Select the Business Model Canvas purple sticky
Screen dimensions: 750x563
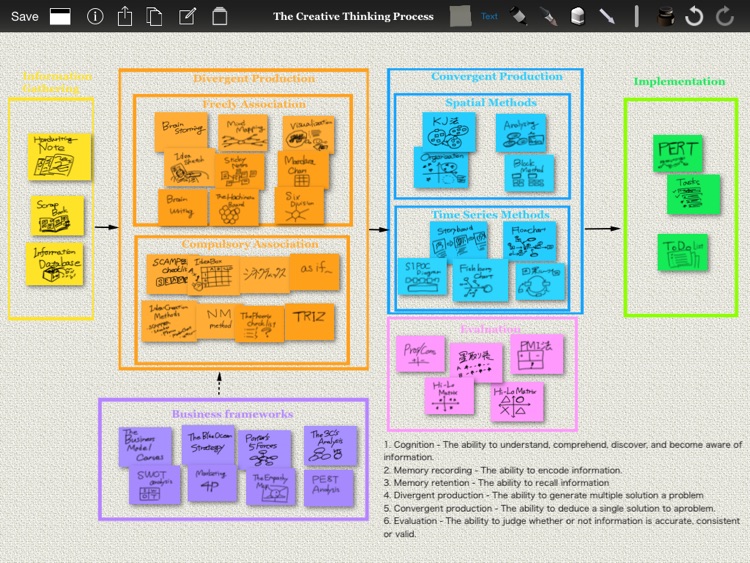(145, 446)
